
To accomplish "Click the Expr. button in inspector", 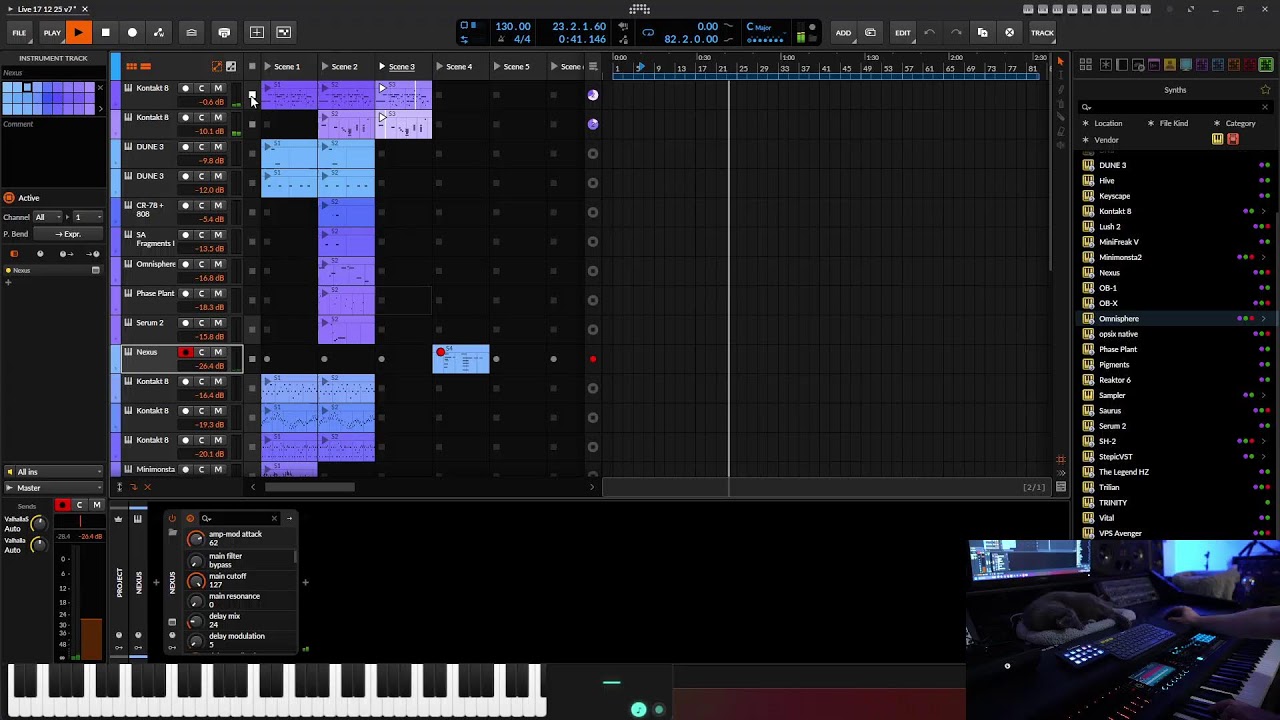I will (69, 234).
